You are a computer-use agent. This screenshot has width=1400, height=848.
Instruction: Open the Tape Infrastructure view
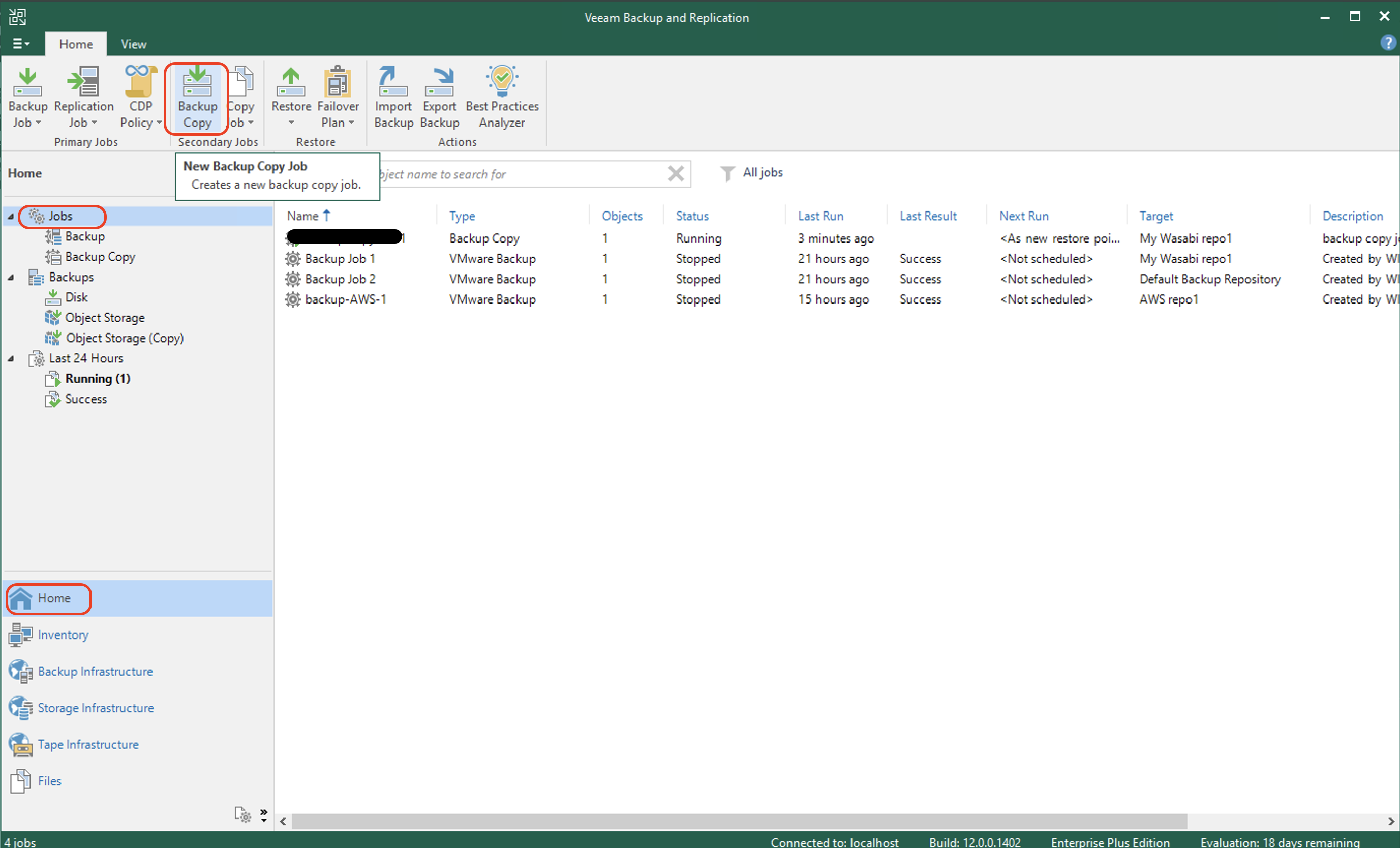click(137, 745)
